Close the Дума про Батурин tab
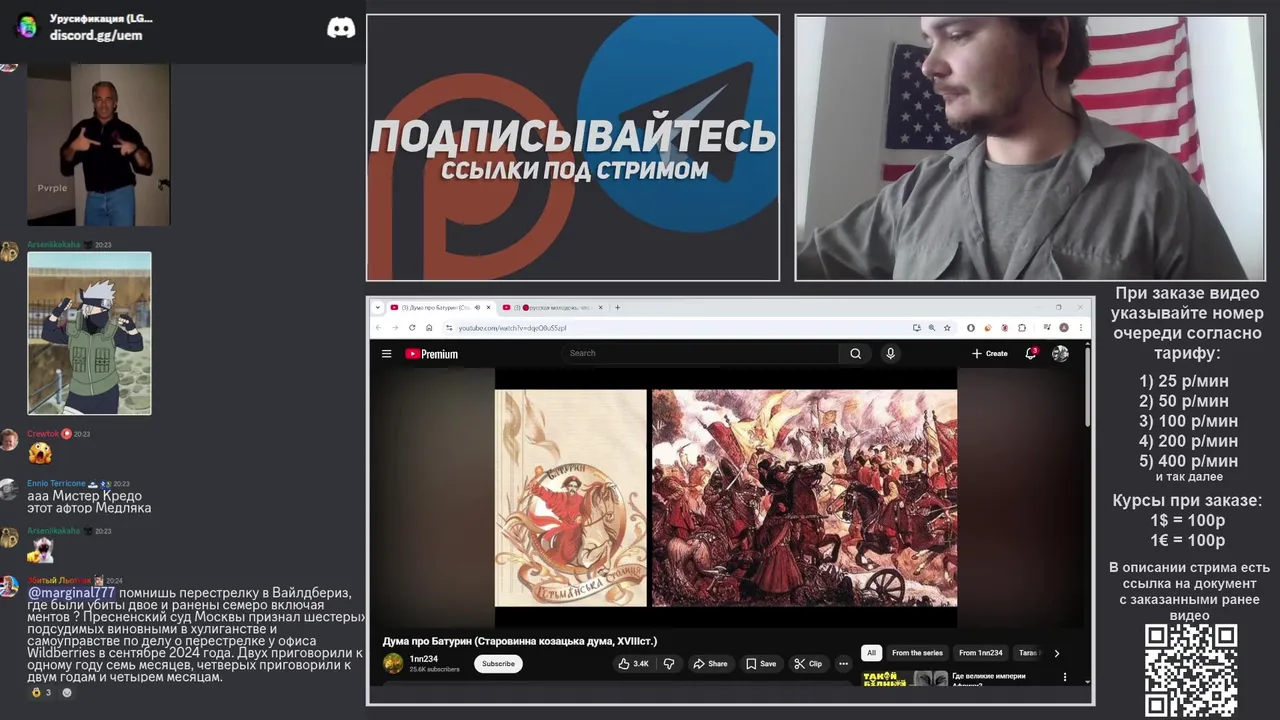 coord(488,307)
